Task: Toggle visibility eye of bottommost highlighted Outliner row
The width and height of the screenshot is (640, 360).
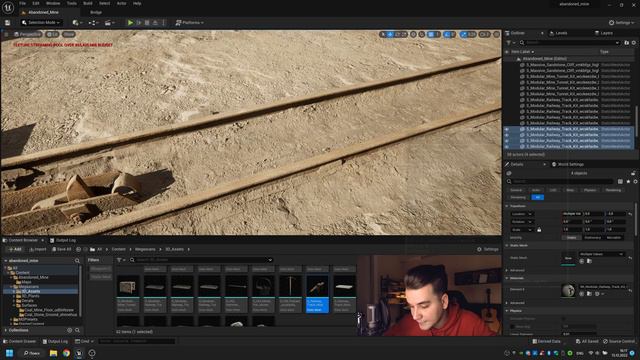Action: pyautogui.click(x=507, y=147)
